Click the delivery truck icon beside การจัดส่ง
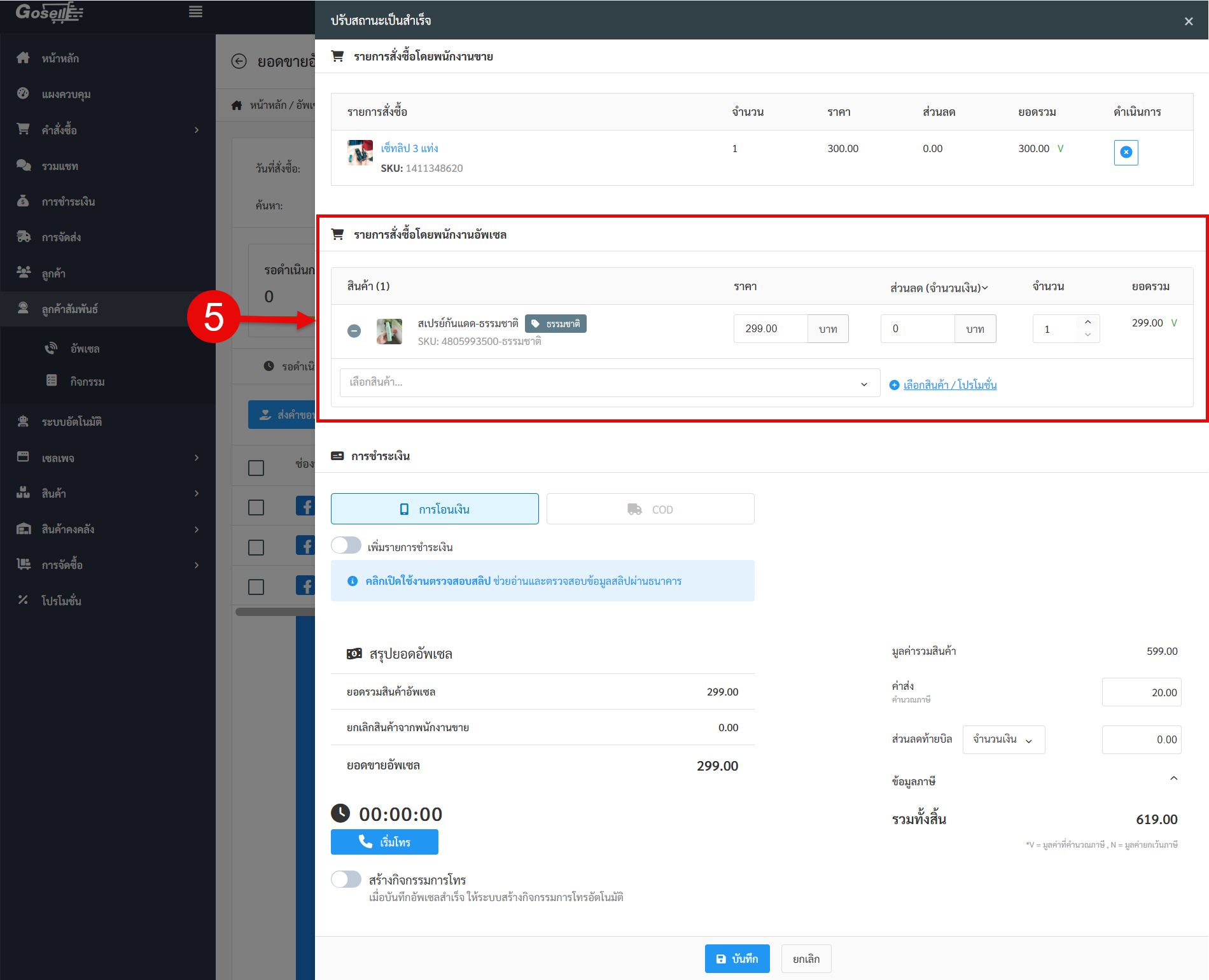1209x980 pixels. click(x=23, y=237)
